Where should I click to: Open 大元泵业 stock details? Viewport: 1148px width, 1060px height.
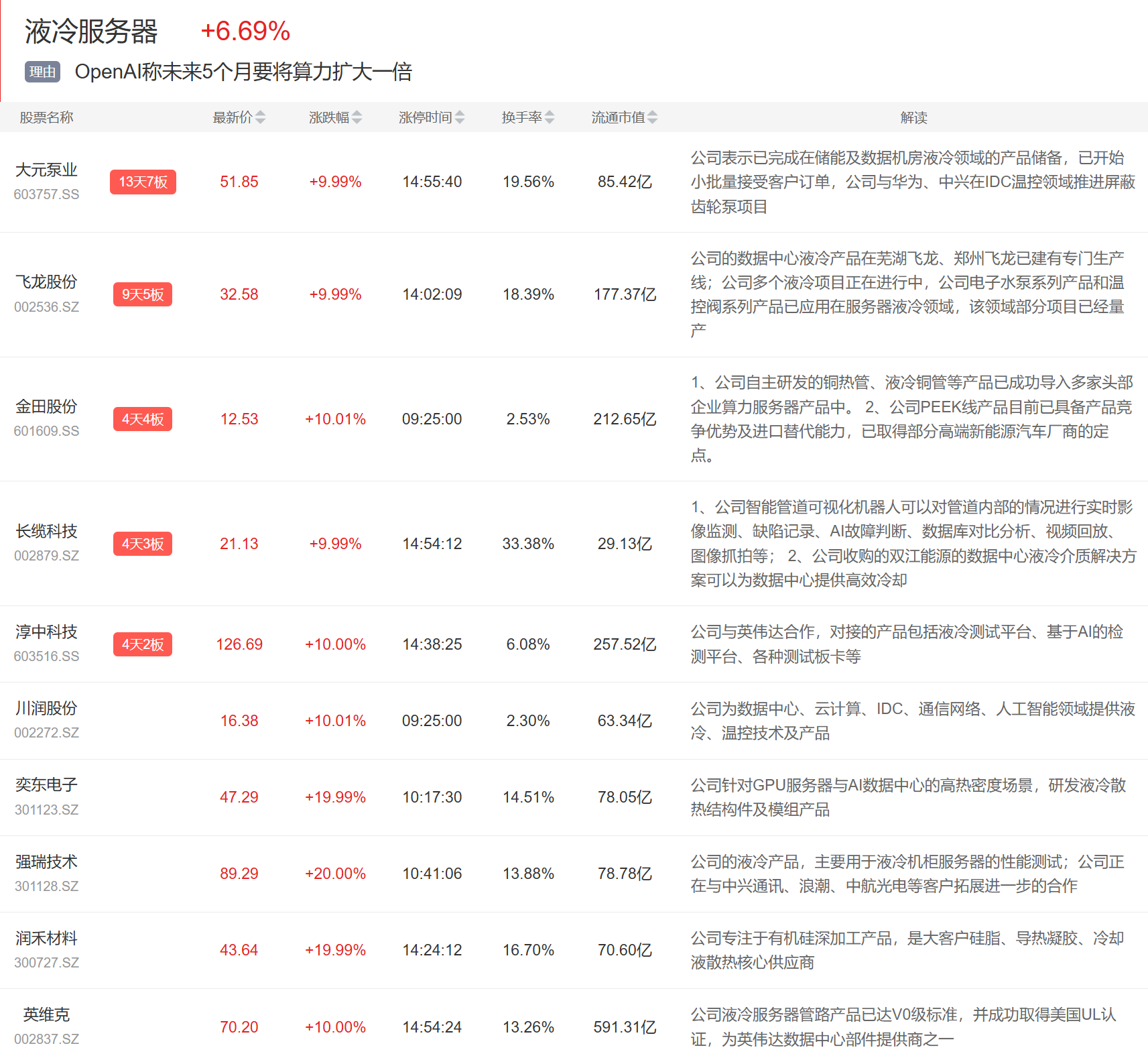coord(46,170)
